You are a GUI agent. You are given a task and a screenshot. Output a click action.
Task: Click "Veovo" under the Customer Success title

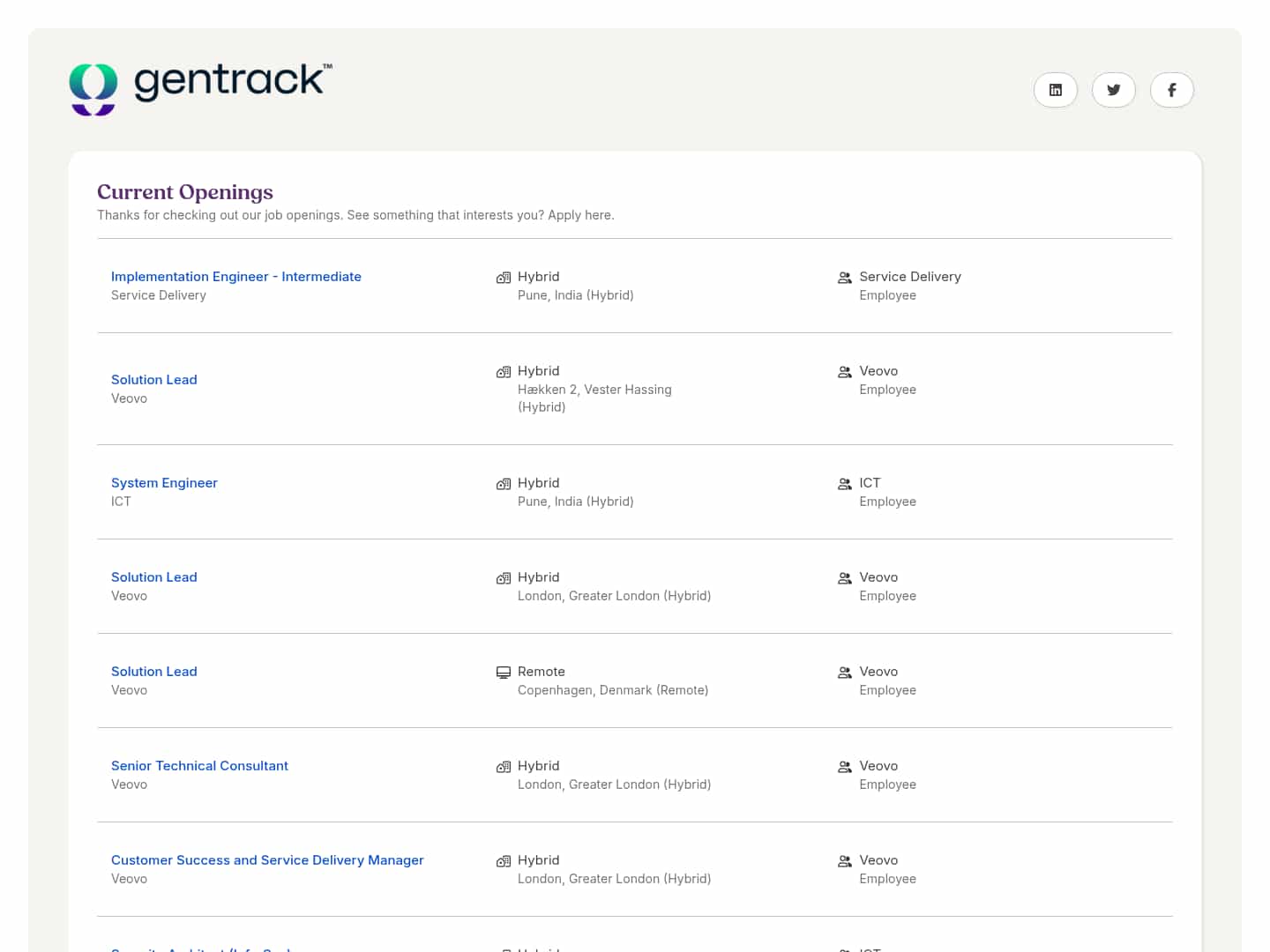[x=130, y=879]
